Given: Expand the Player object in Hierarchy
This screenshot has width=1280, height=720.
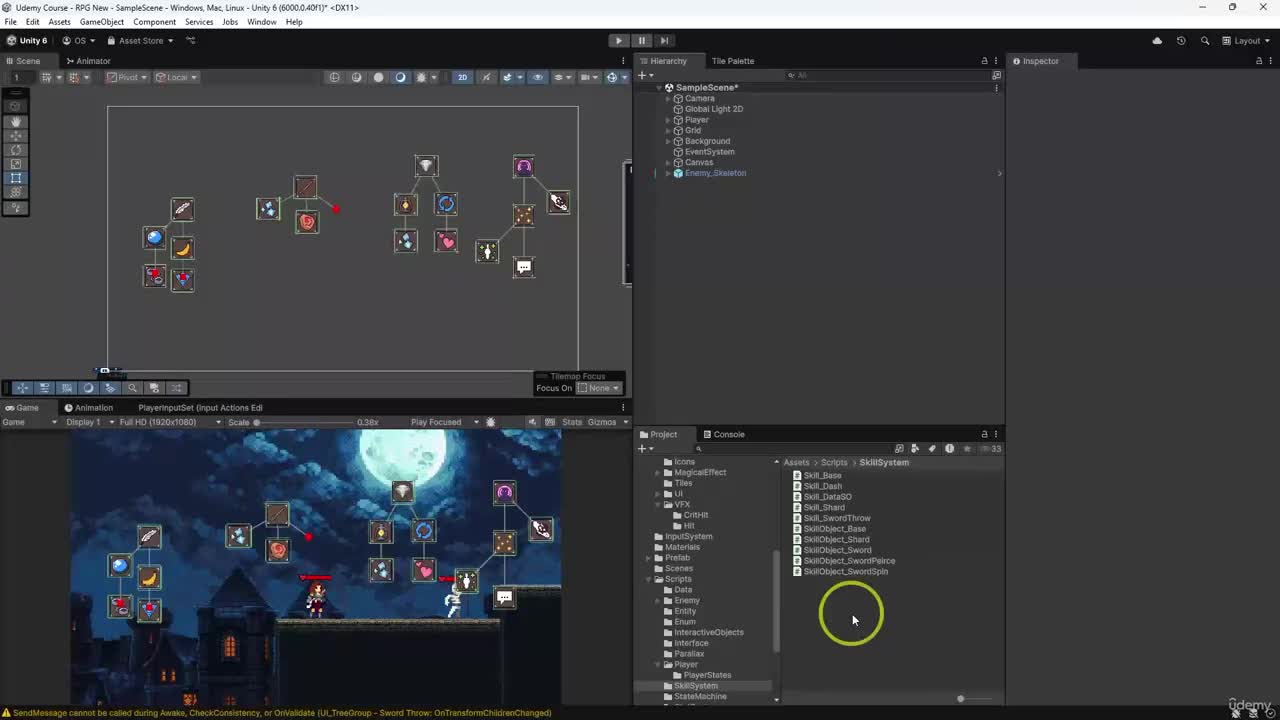Looking at the screenshot, I should [668, 120].
